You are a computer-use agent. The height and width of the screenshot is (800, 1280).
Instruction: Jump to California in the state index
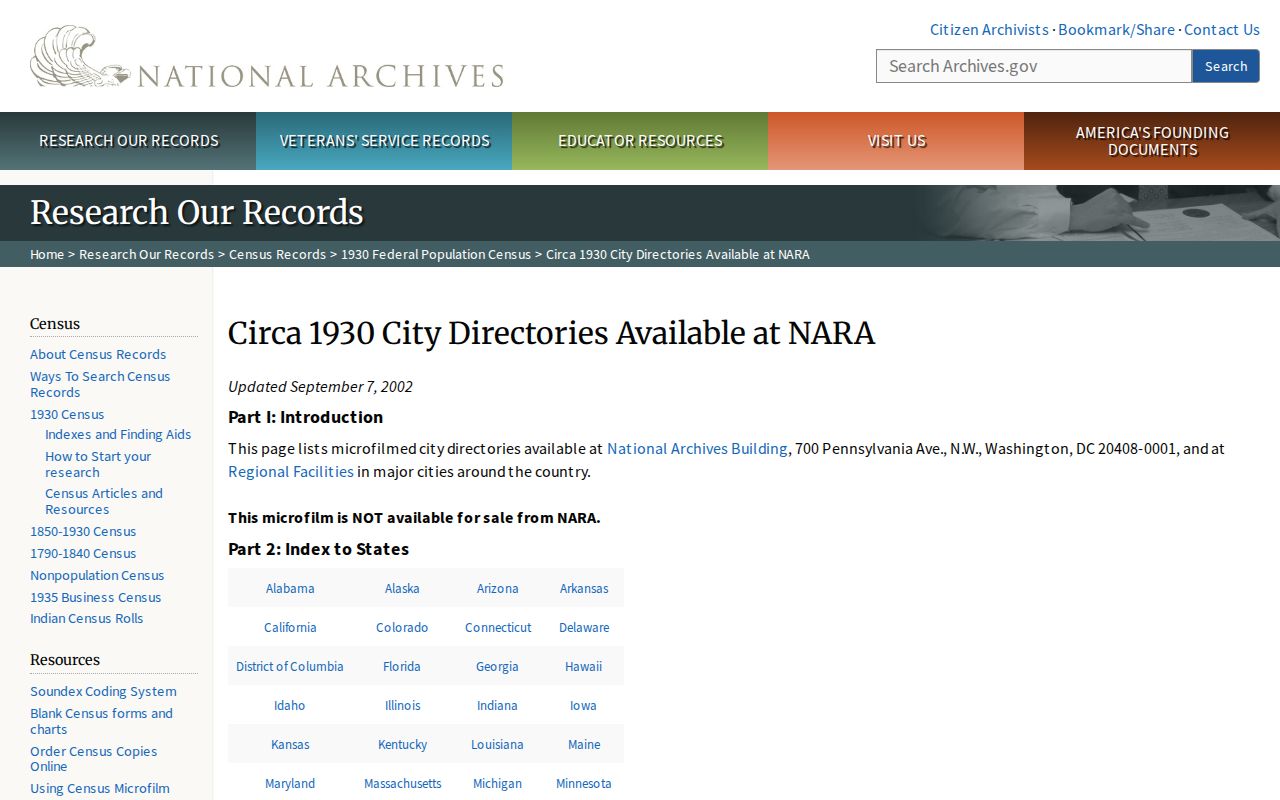point(290,627)
